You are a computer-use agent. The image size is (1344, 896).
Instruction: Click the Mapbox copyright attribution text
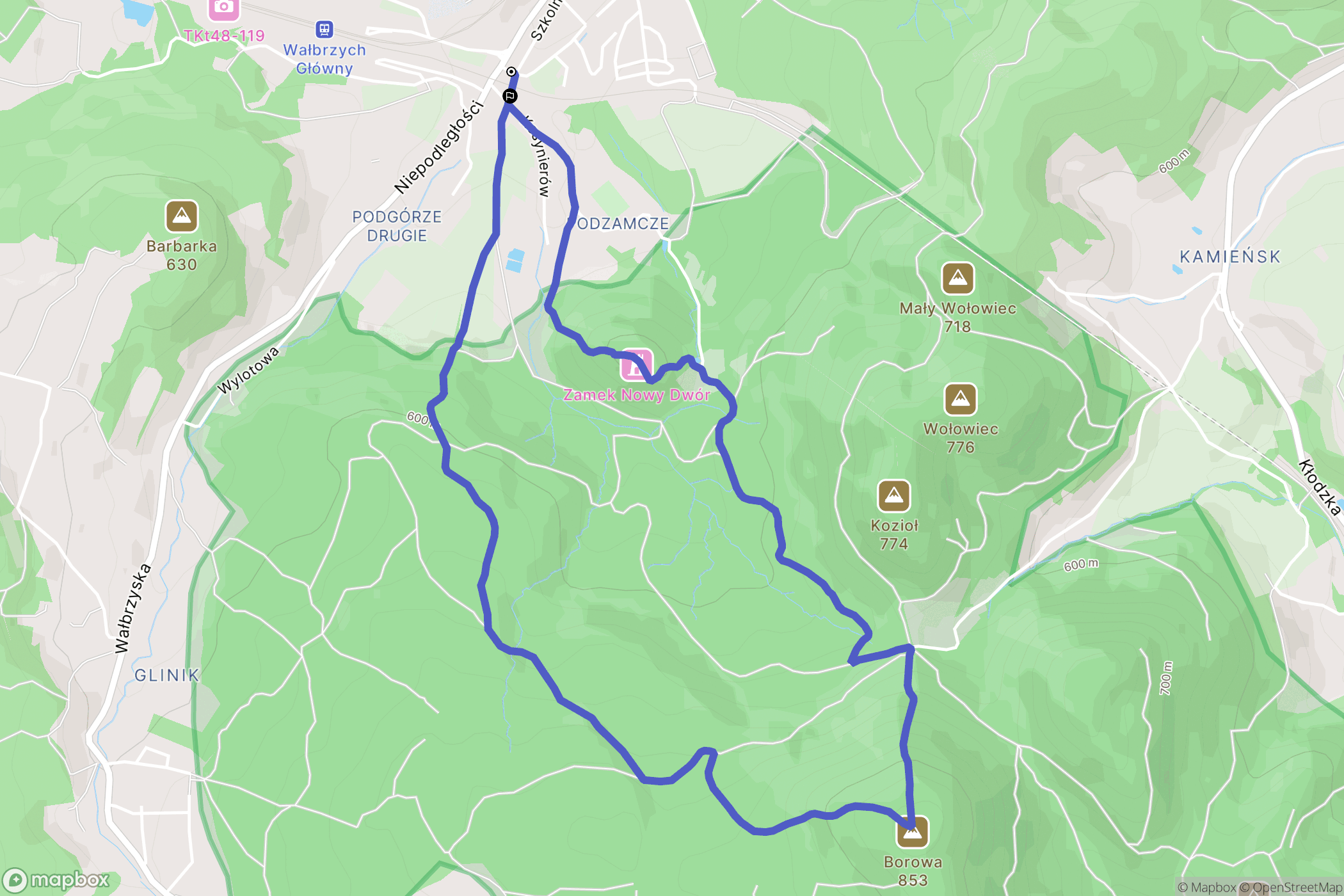[x=1207, y=888]
